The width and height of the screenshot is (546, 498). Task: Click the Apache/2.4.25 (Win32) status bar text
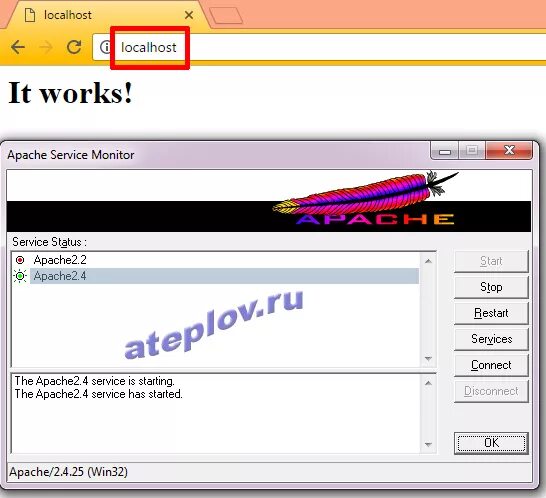pyautogui.click(x=68, y=472)
